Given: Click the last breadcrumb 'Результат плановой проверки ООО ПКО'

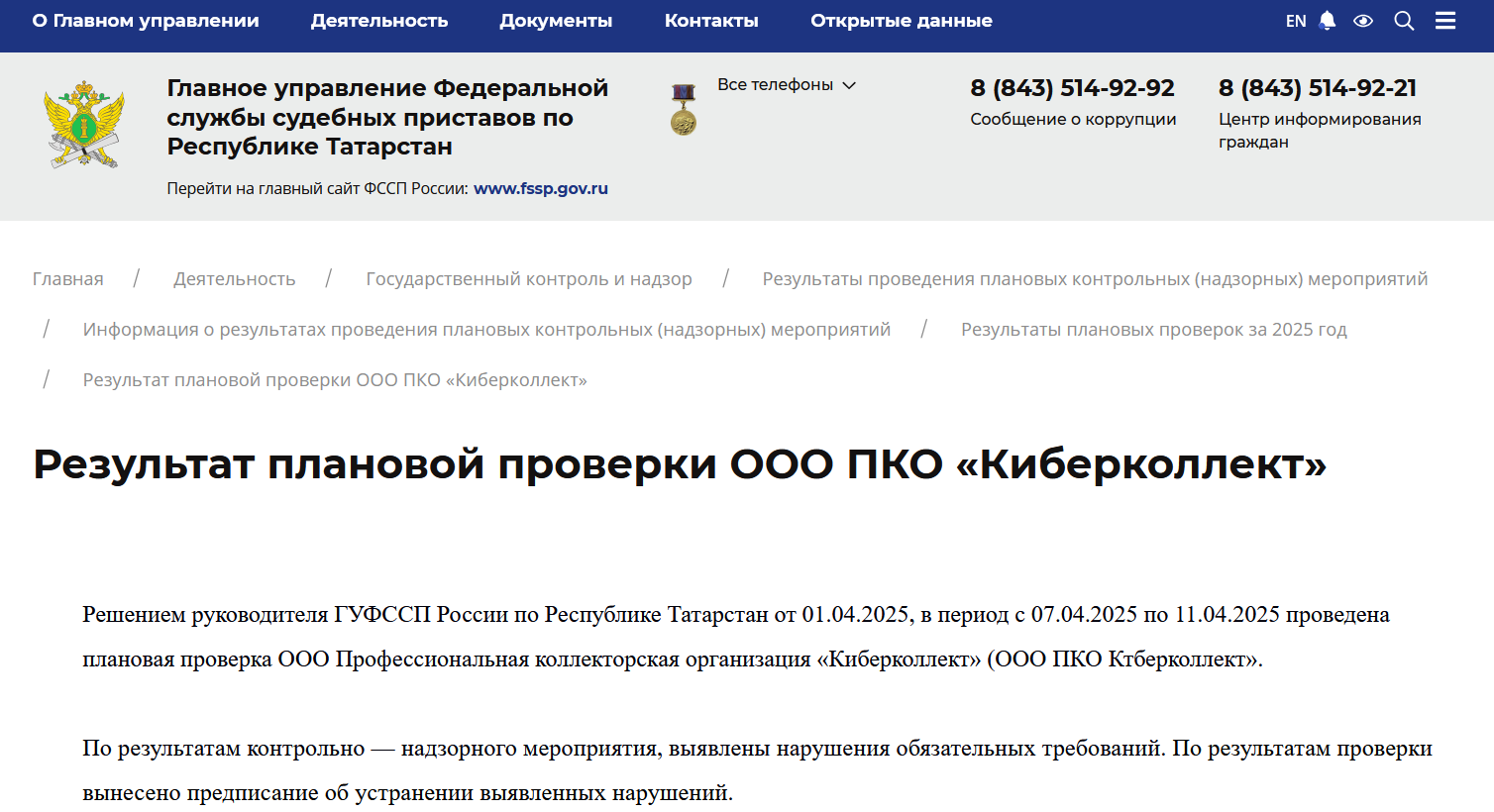Looking at the screenshot, I should 335,380.
